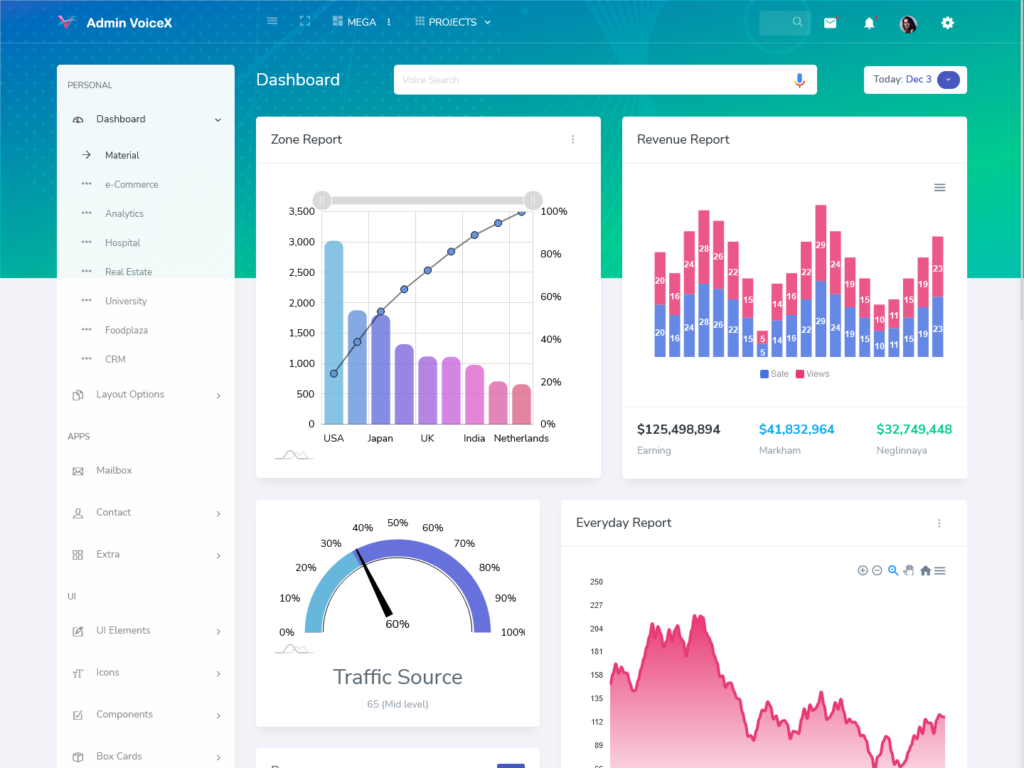Click the USA bar in Zone Report
Viewport: 1024px width, 768px height.
coord(334,332)
